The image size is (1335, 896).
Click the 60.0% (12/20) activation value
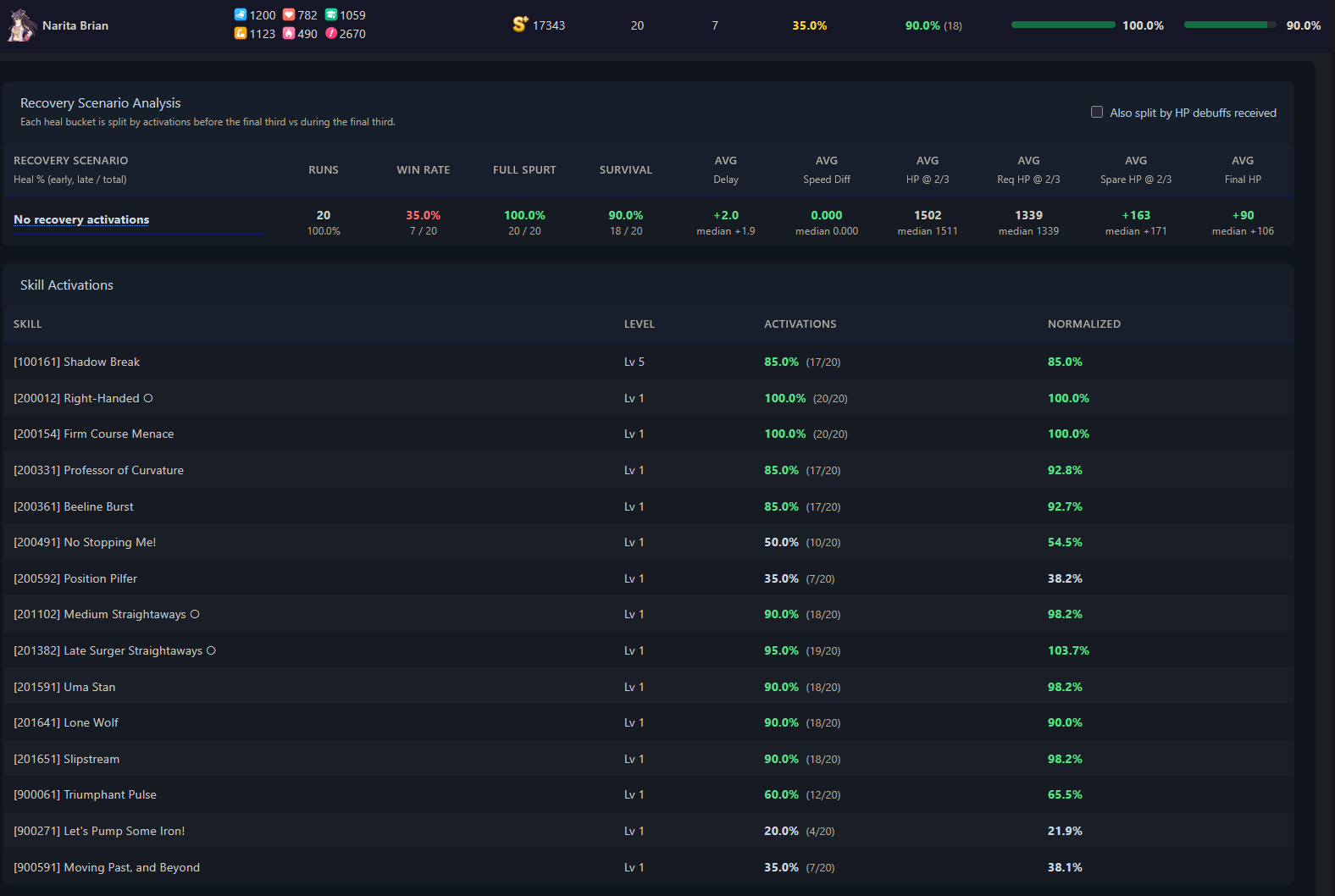tap(802, 794)
